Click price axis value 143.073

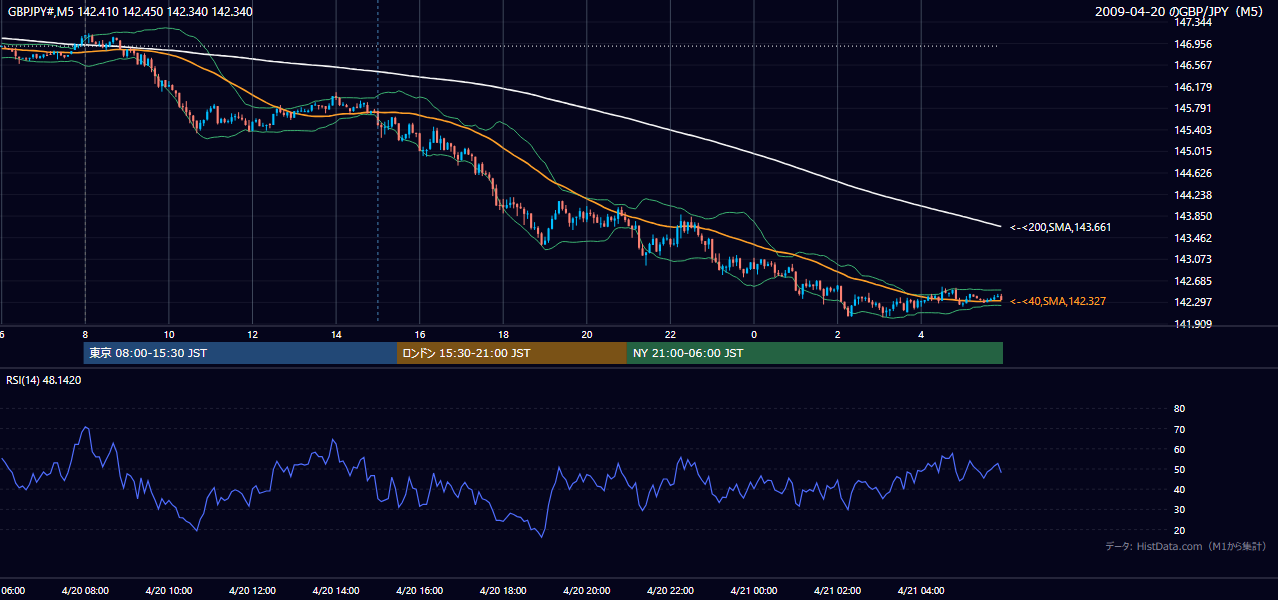(1194, 259)
